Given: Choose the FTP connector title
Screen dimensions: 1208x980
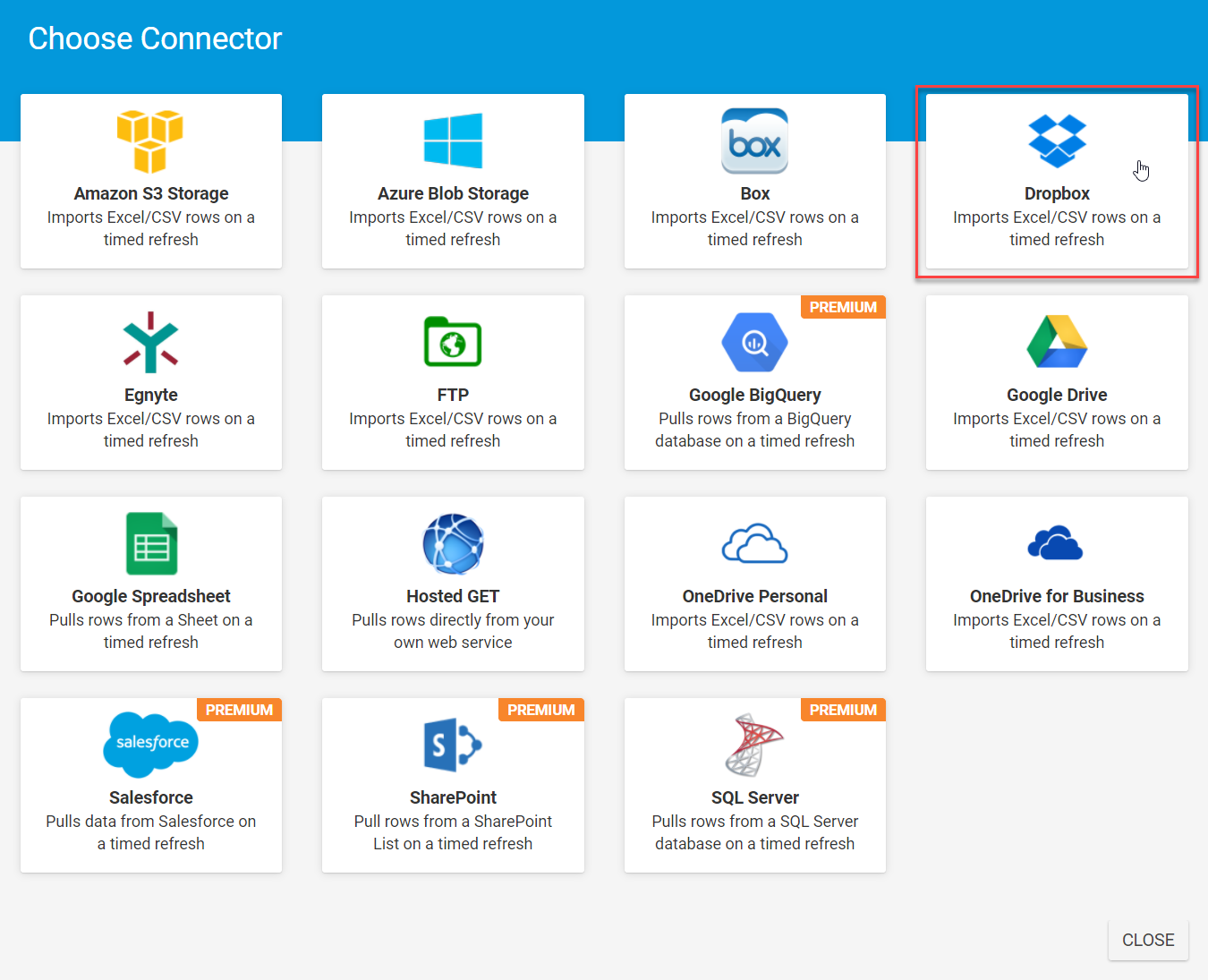Looking at the screenshot, I should tap(453, 395).
